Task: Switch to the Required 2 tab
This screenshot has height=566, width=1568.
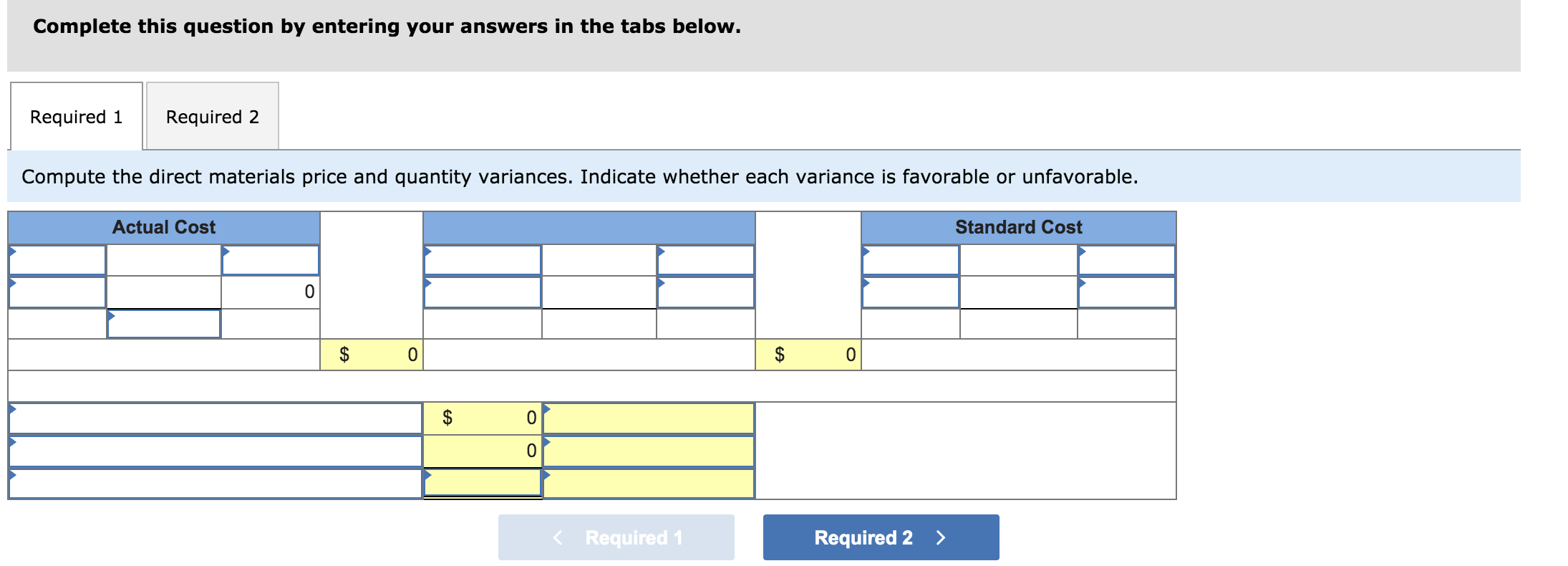Action: [212, 115]
